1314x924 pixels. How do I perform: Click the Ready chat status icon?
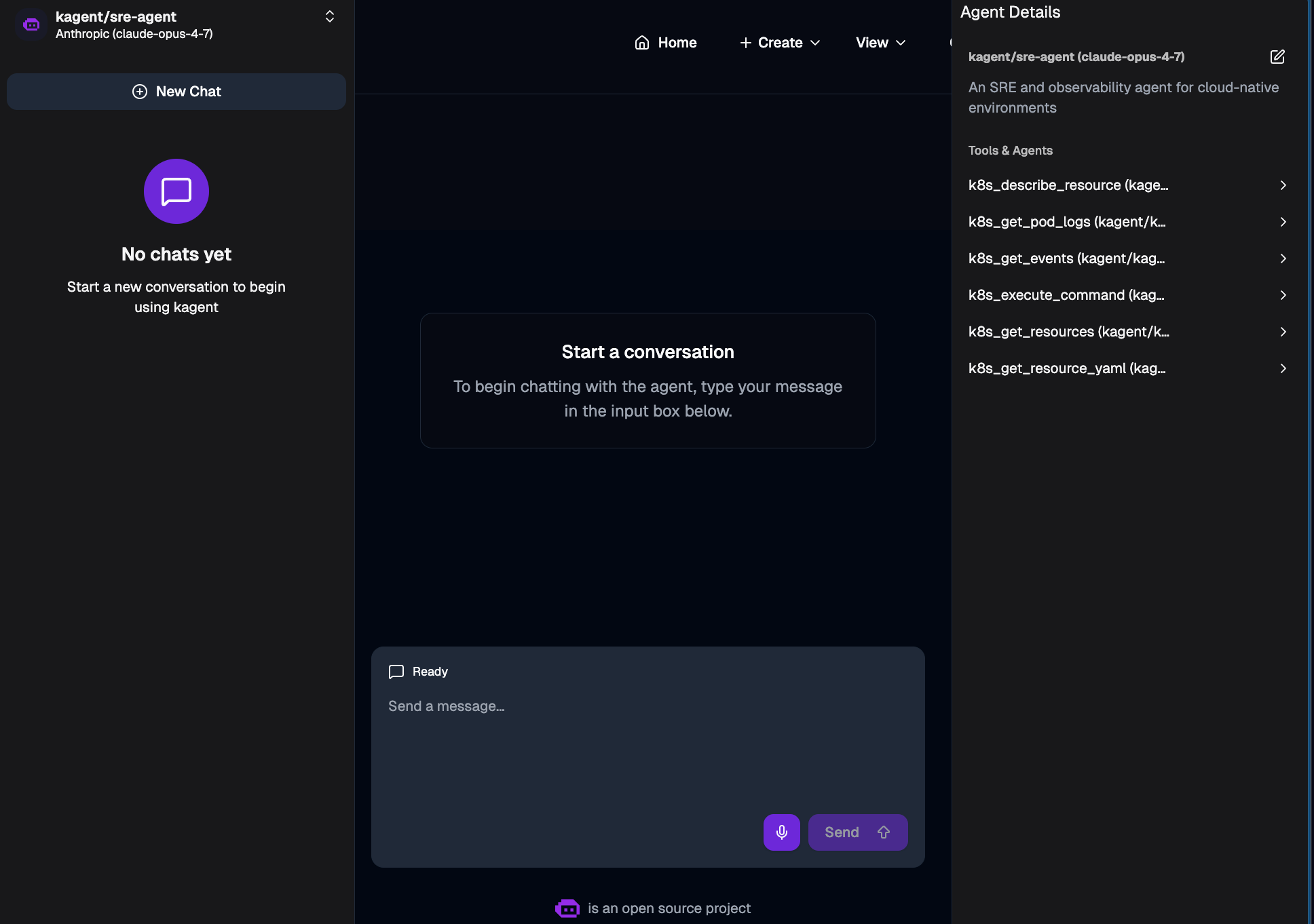(x=396, y=672)
